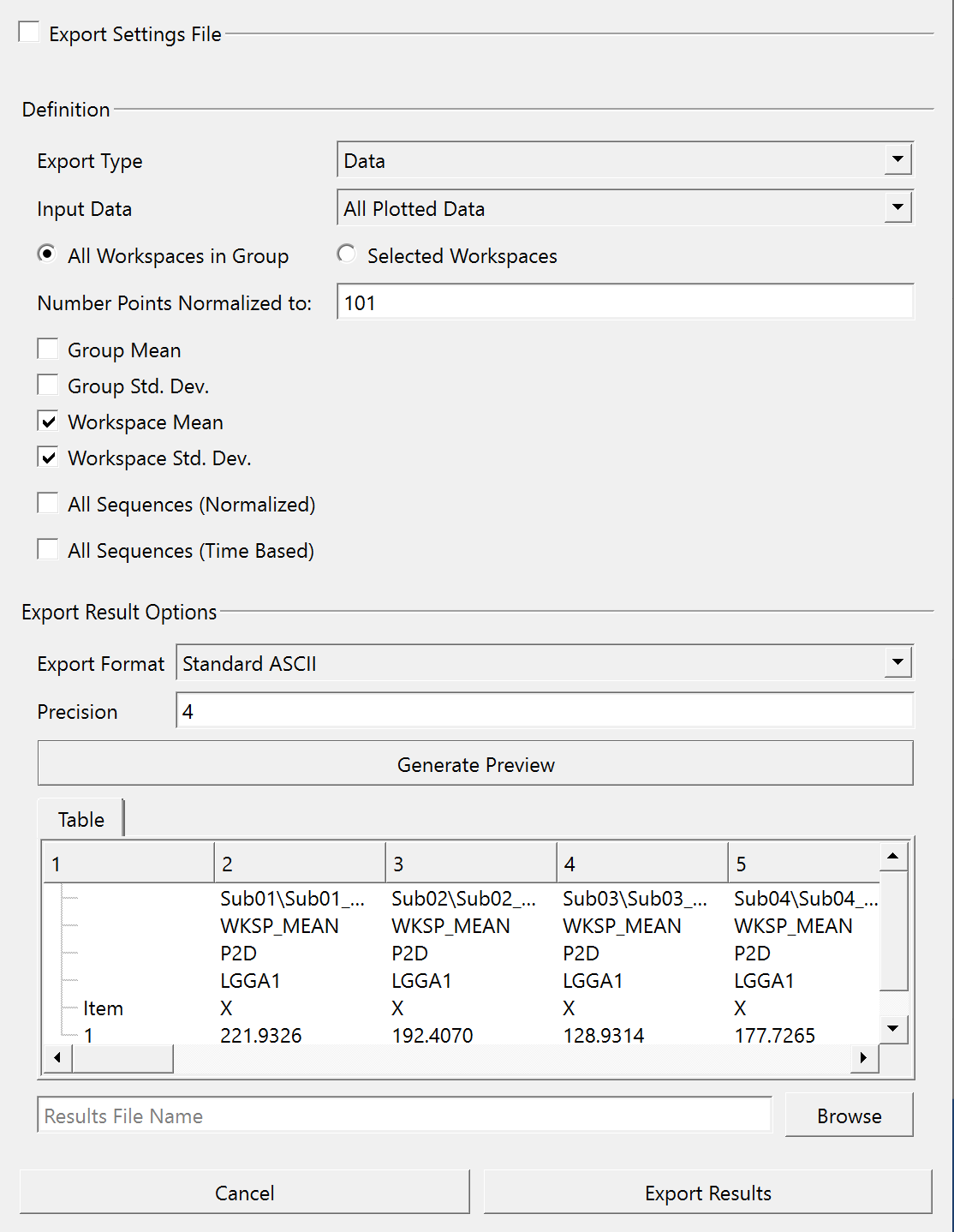
Task: Click the Sub03\Sub03_... cell
Action: [635, 899]
